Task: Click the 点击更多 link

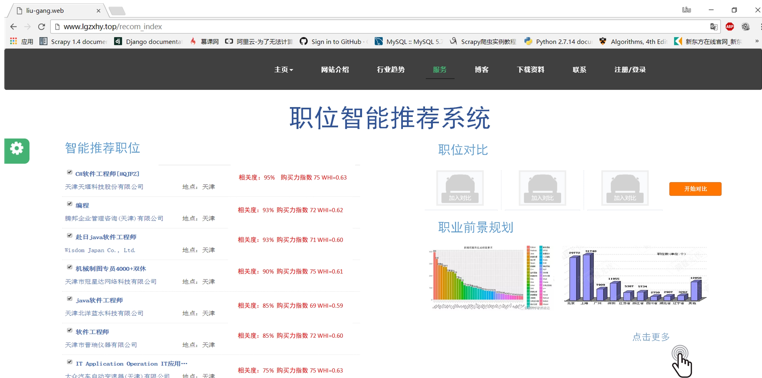Action: (x=651, y=337)
